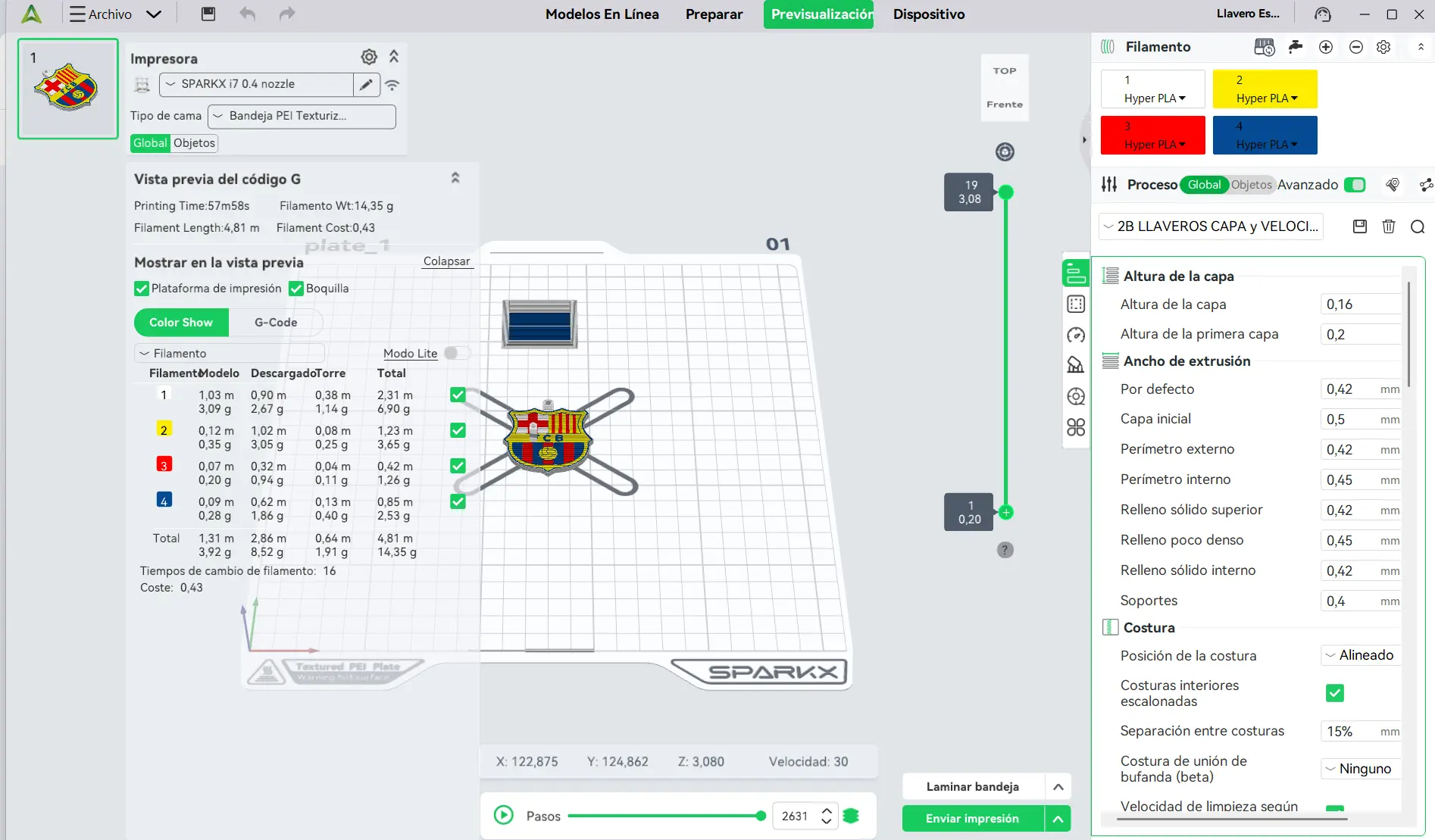Edit the SPARKX i7 printer preset
The height and width of the screenshot is (840, 1435).
[366, 84]
